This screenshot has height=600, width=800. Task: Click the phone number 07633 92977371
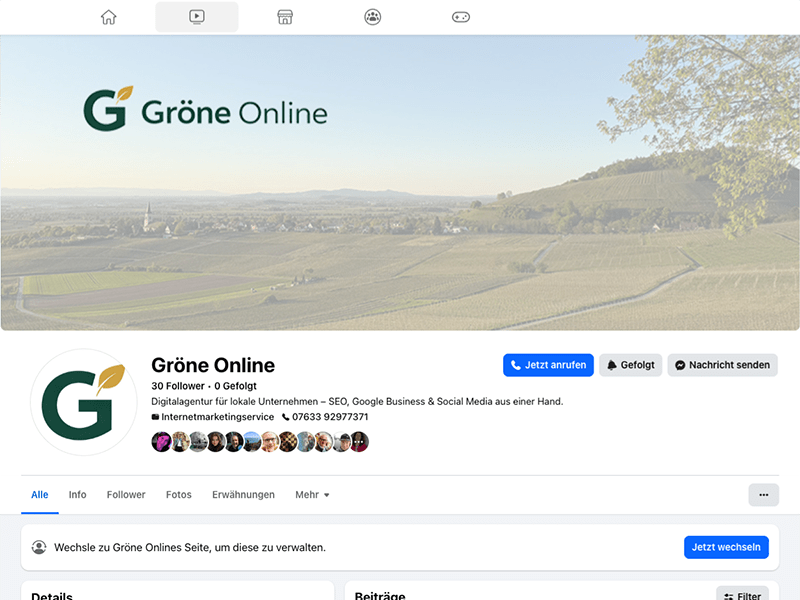click(330, 417)
